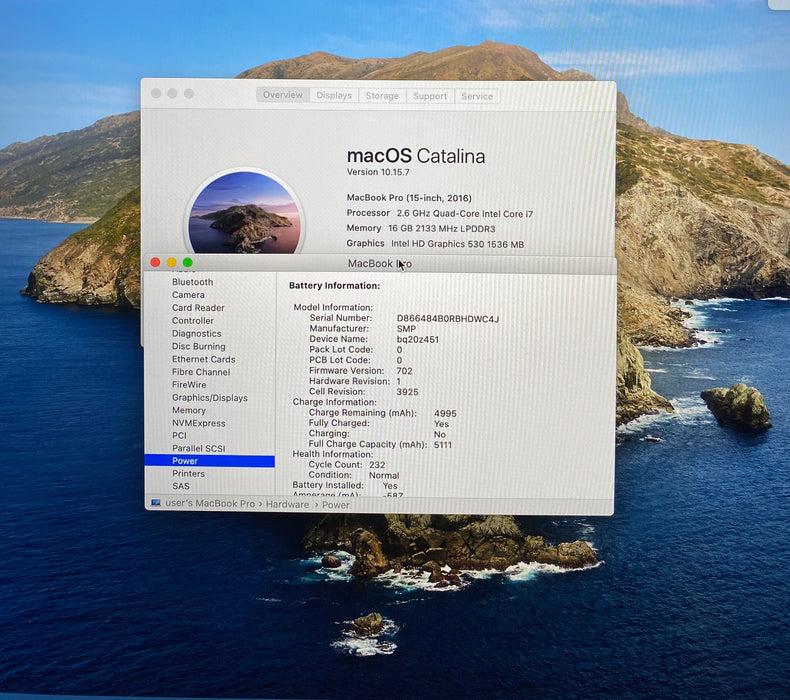Click the macOS Catalina island logo

(244, 212)
